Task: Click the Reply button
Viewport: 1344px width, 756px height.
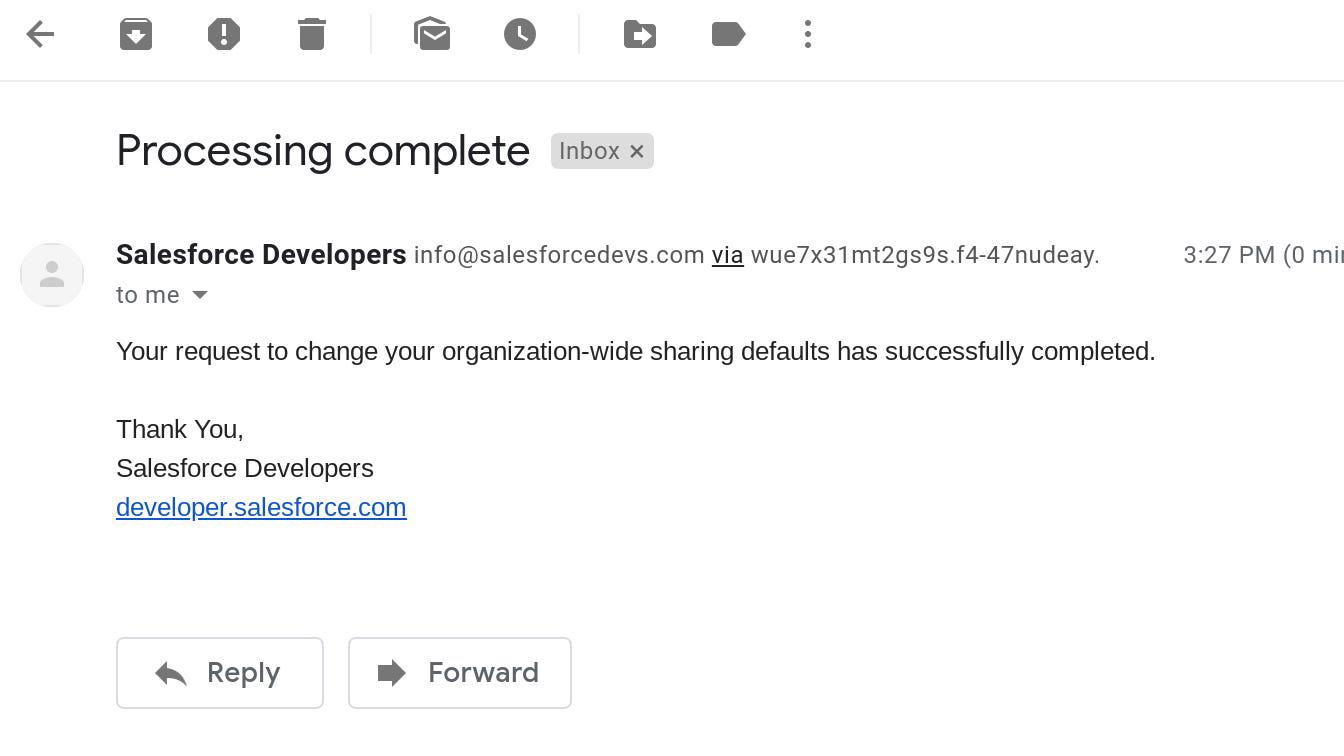Action: coord(220,673)
